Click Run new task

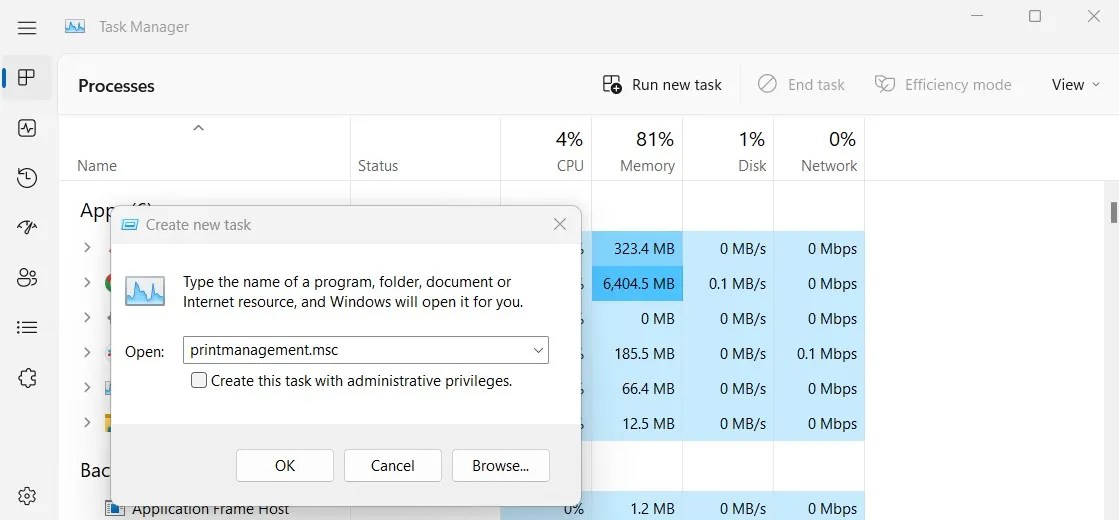click(662, 85)
